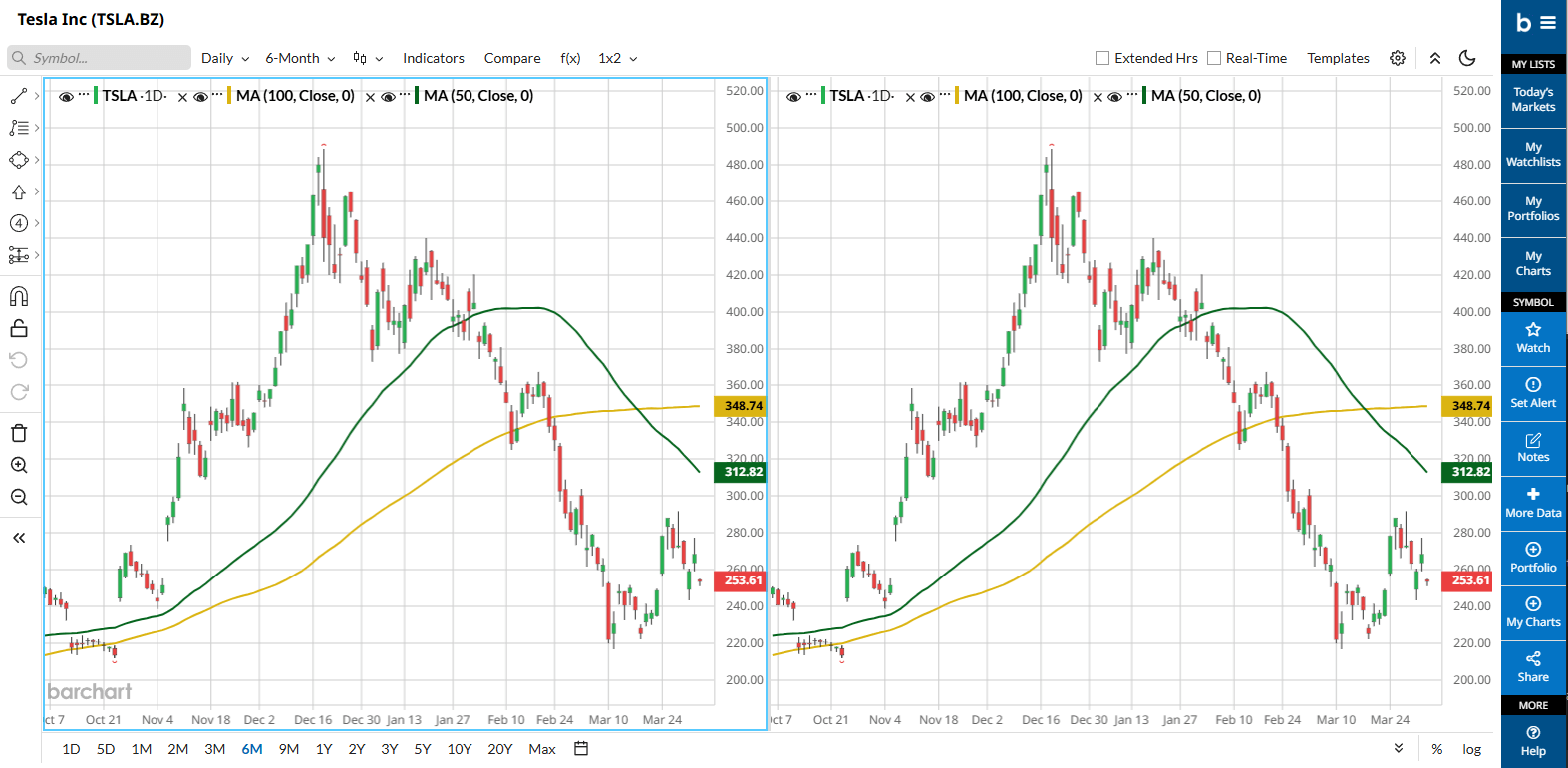Select the 1Y time range tab
Image resolution: width=1568 pixels, height=768 pixels.
coord(324,749)
